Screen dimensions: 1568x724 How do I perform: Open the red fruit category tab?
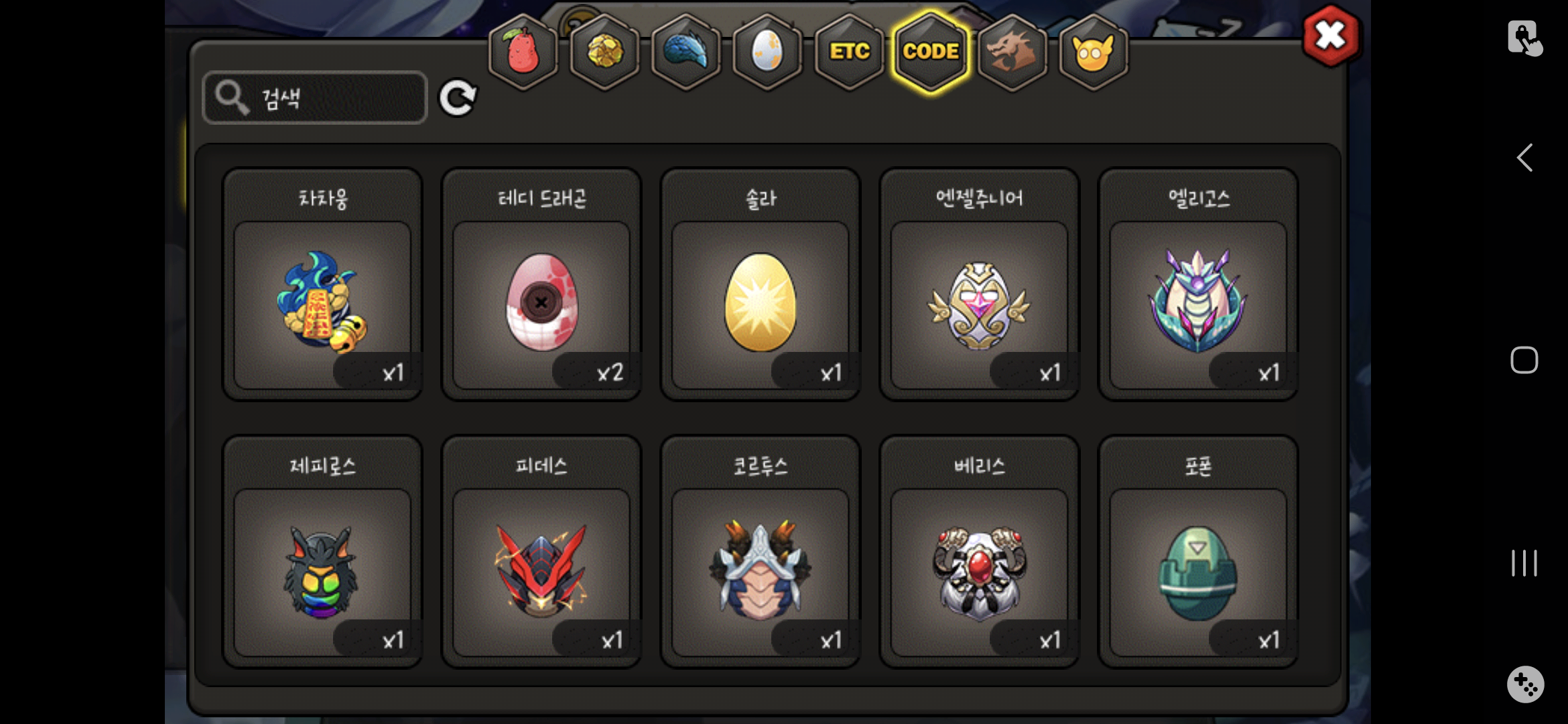point(523,52)
